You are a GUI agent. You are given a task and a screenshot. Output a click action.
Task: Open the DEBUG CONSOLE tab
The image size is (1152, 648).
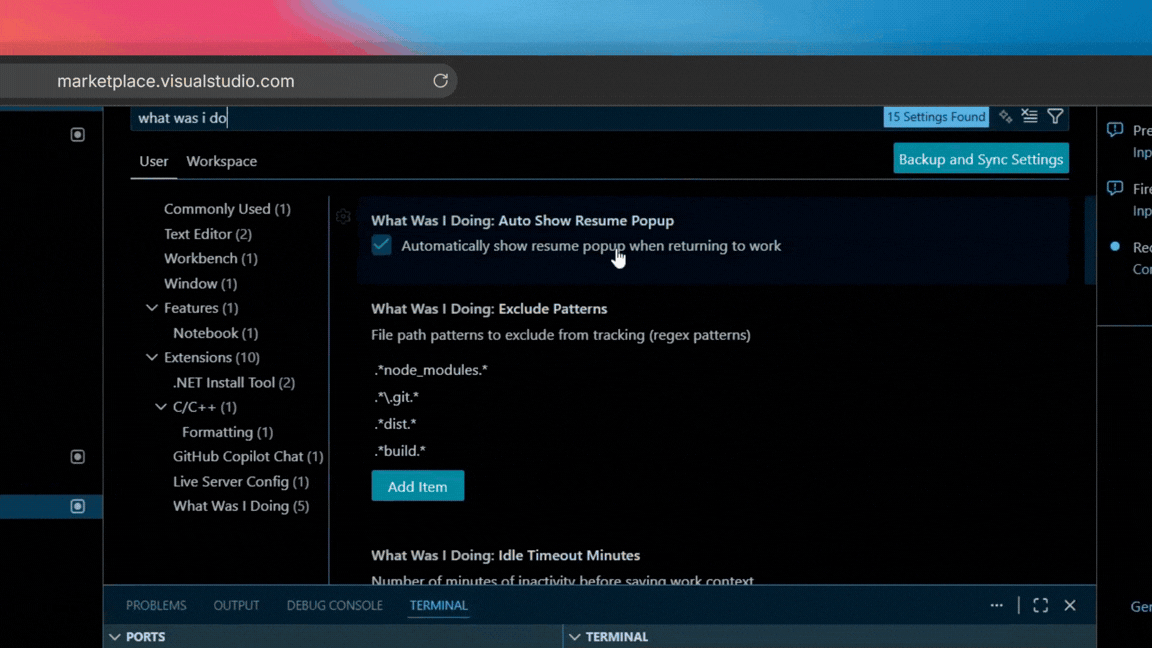pyautogui.click(x=334, y=605)
